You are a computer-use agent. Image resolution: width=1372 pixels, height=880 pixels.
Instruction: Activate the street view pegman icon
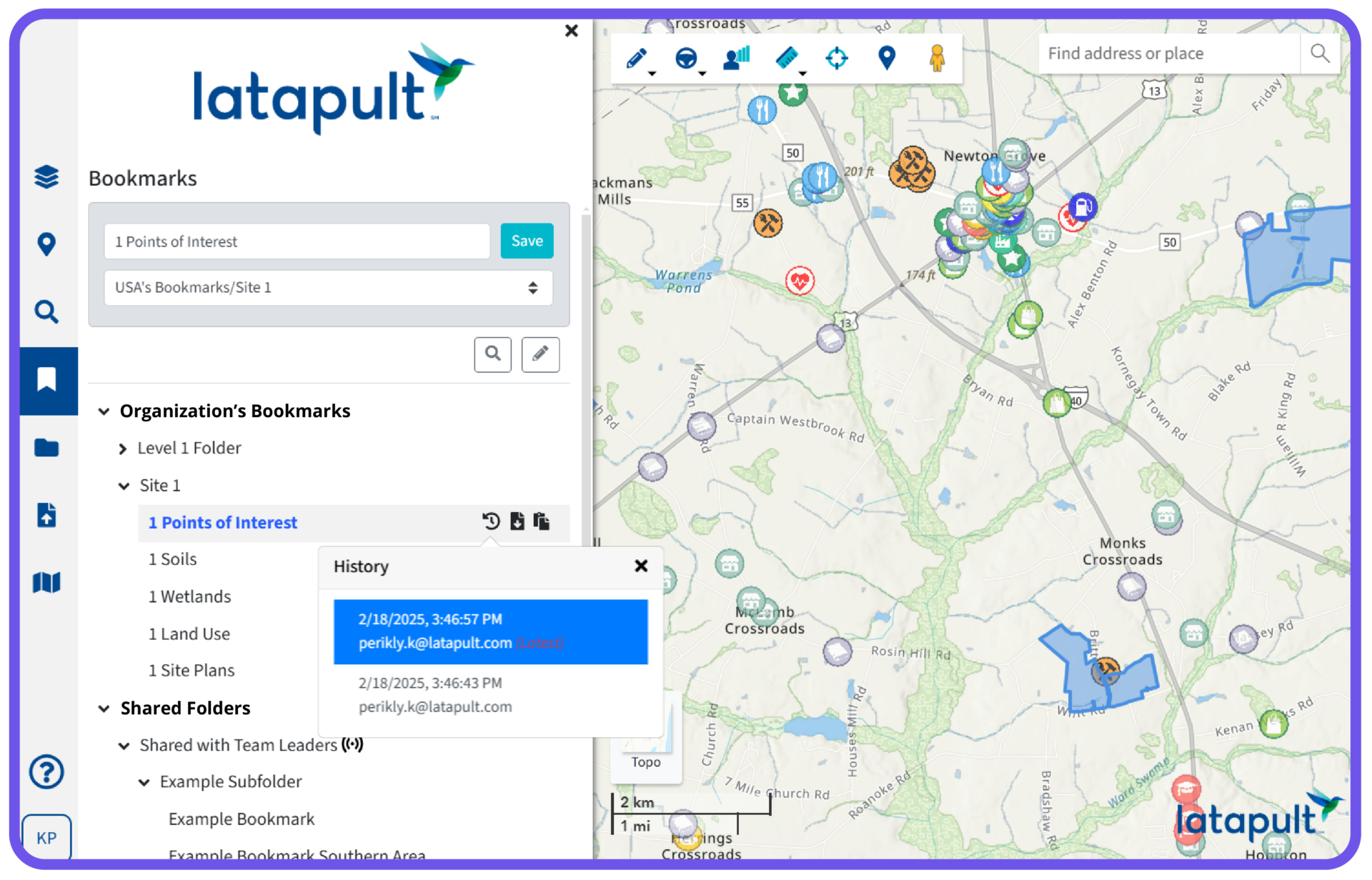coord(937,58)
